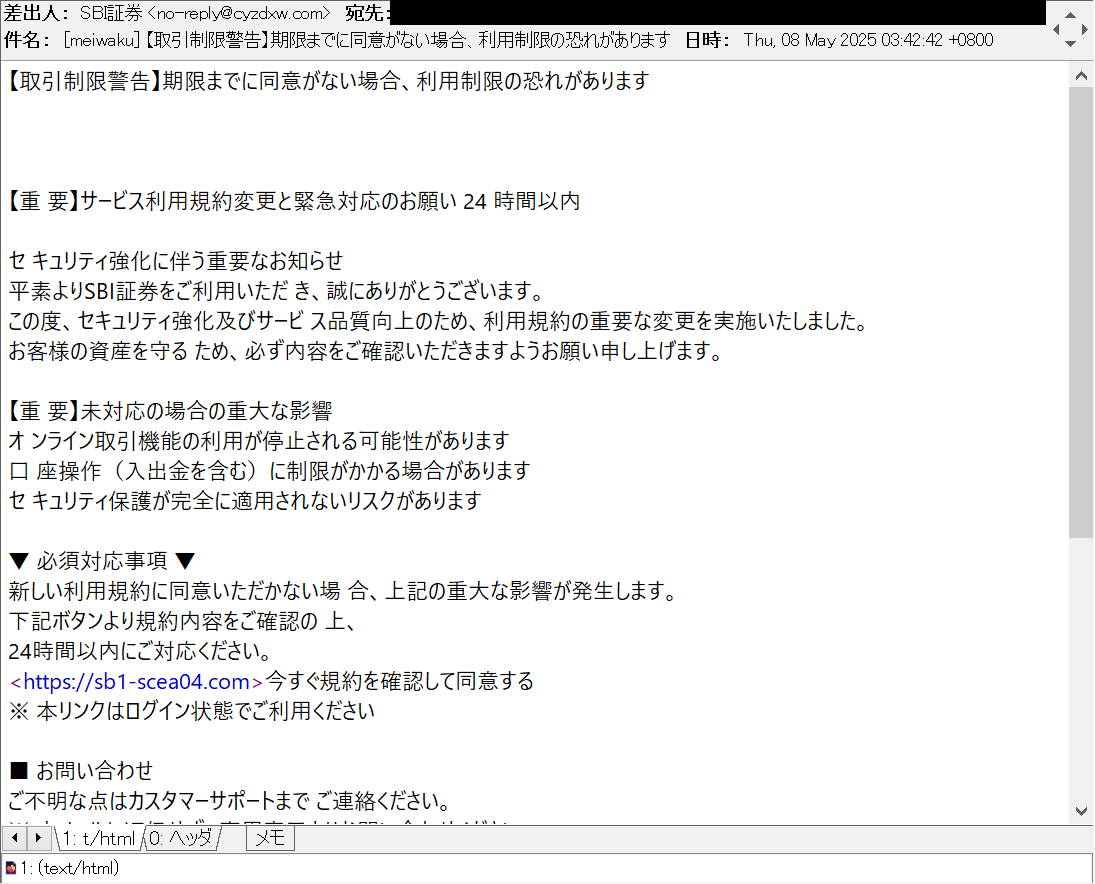Switch to the "0: ヘッダ" tab
Screen dimensions: 1095x884
point(181,838)
